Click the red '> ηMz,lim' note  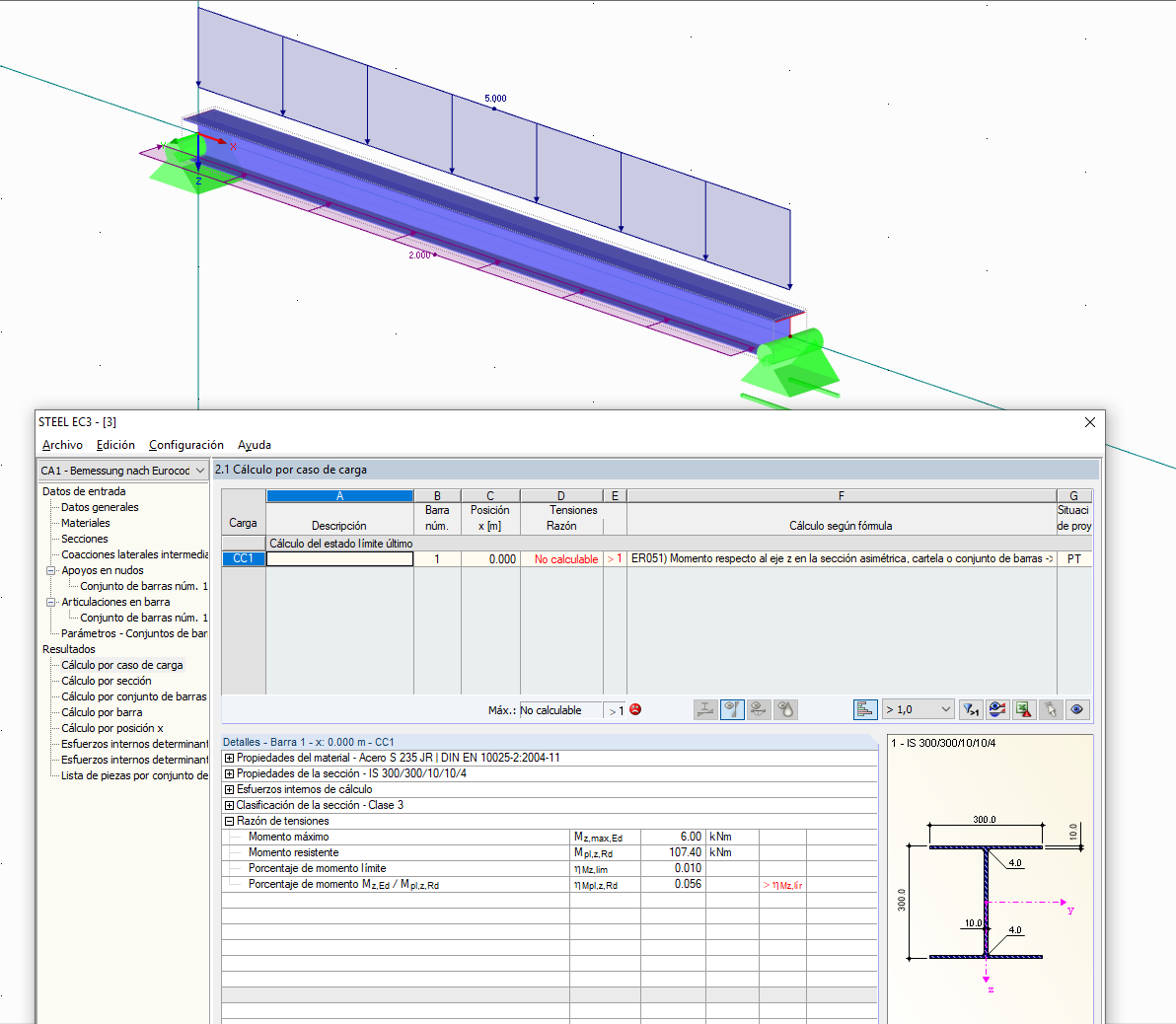point(782,885)
